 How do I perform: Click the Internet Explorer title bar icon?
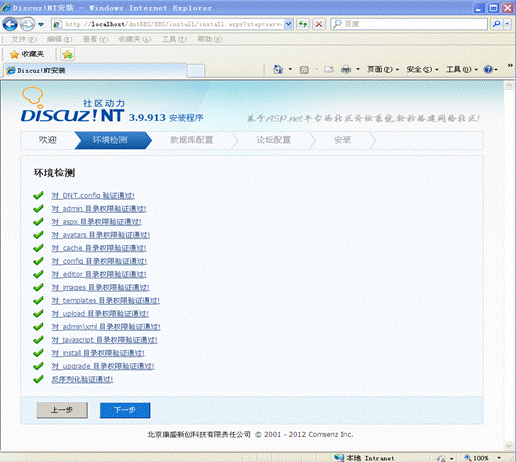pyautogui.click(x=6, y=8)
